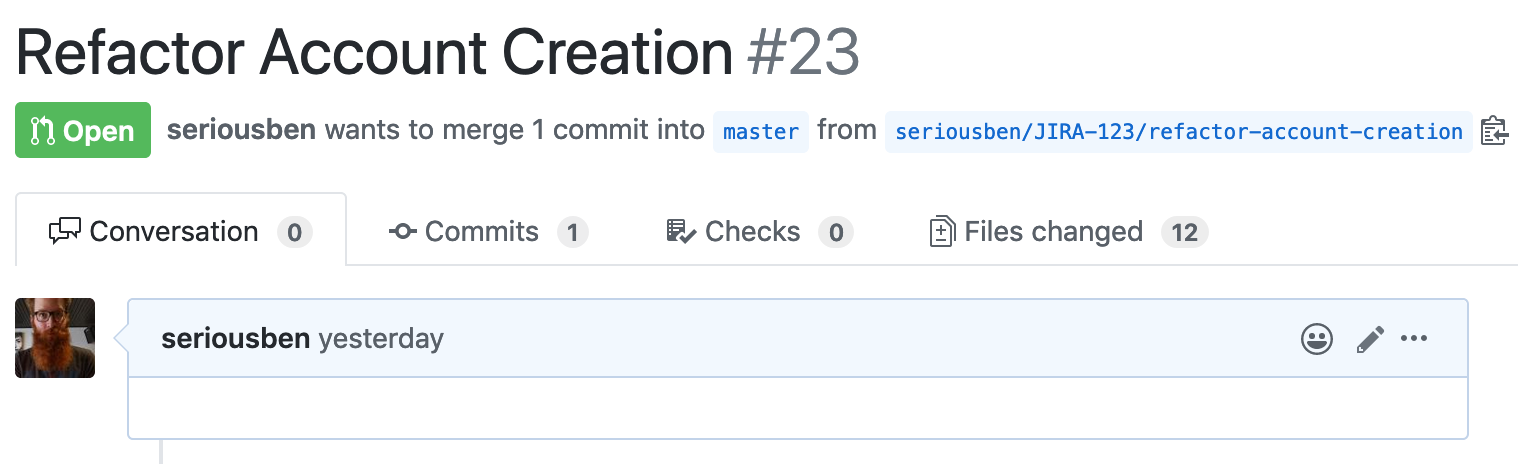Visit seriousben profile from merge description
The image size is (1518, 464).
(x=241, y=130)
